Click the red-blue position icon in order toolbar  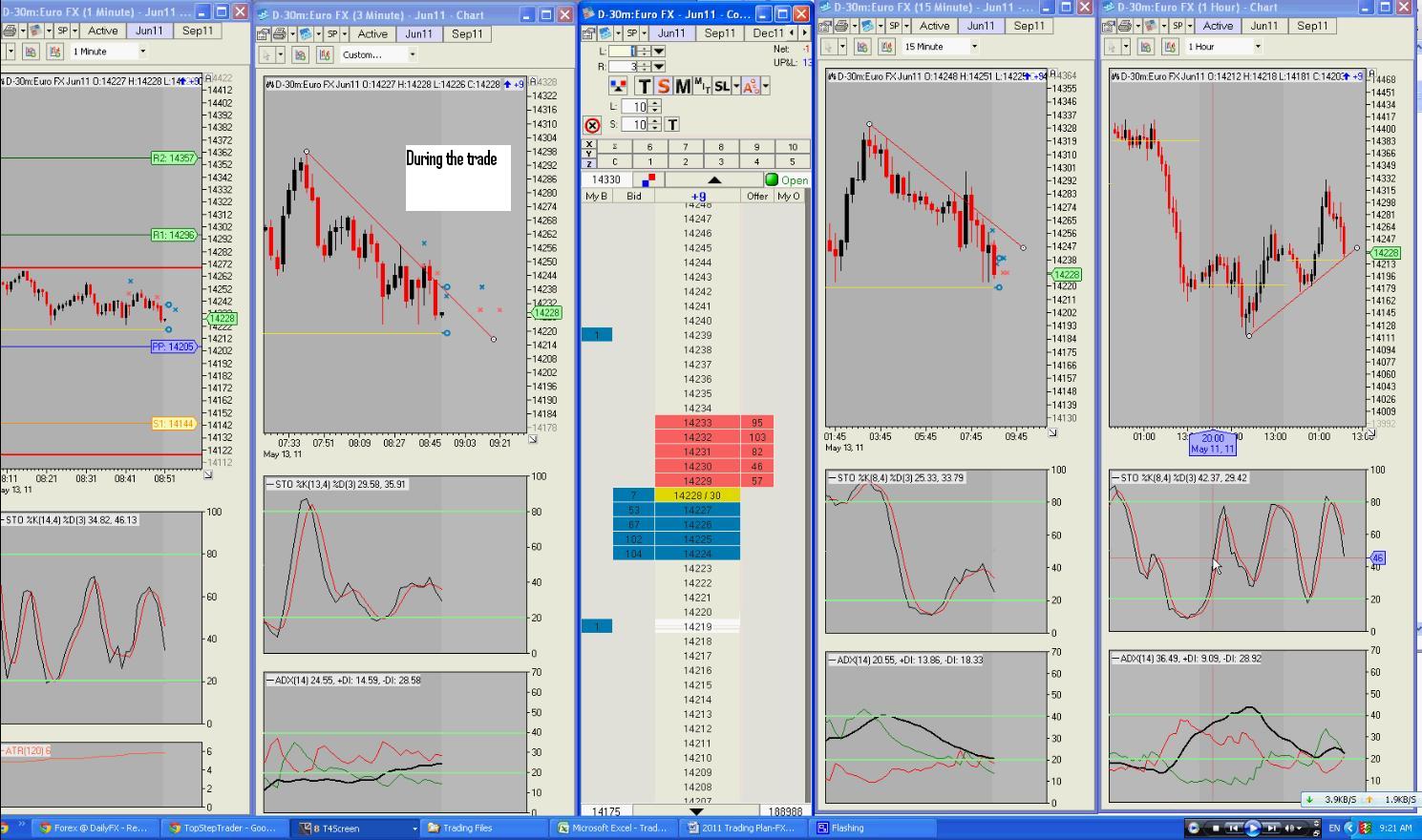[x=618, y=86]
